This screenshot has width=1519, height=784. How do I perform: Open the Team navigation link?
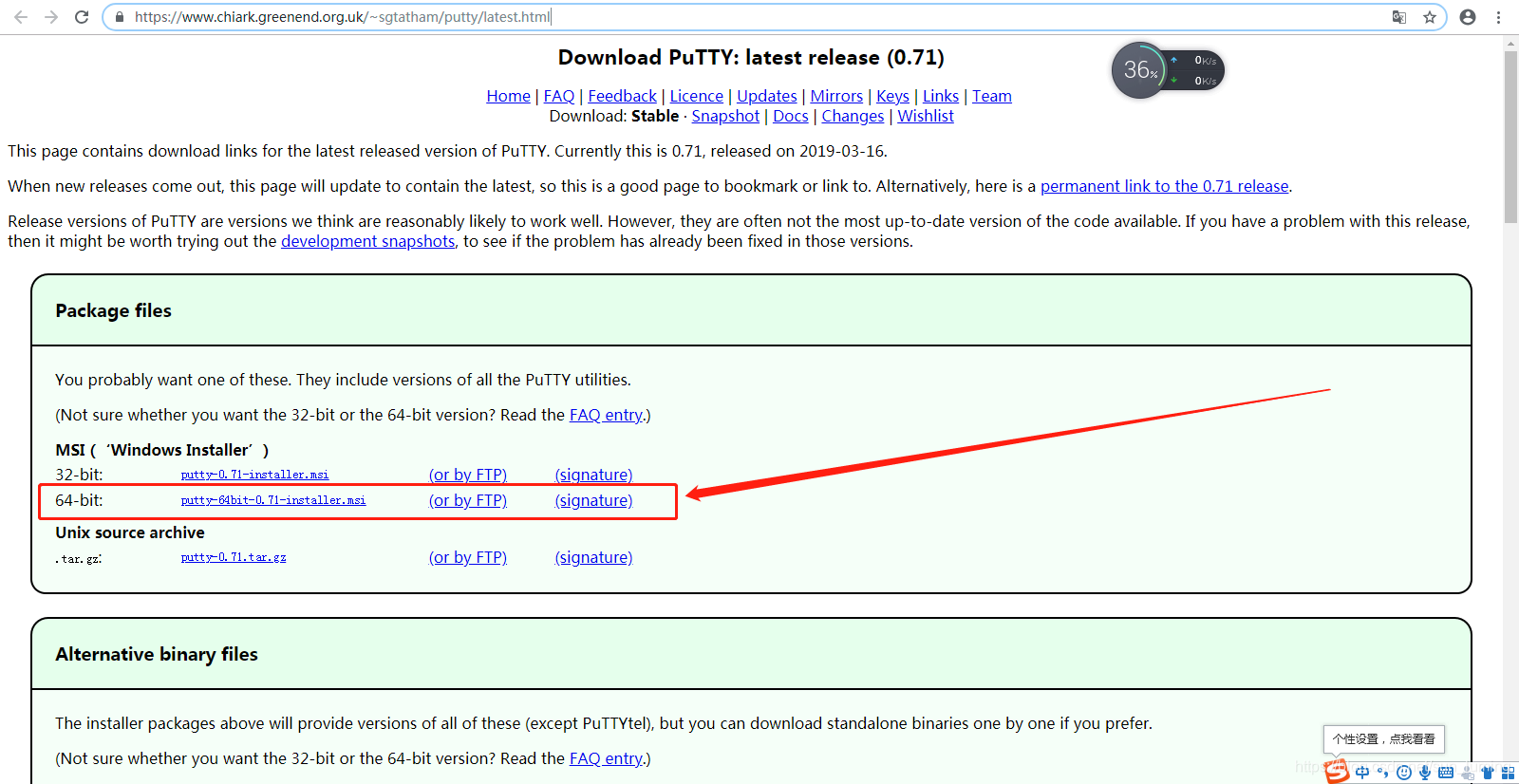[992, 96]
